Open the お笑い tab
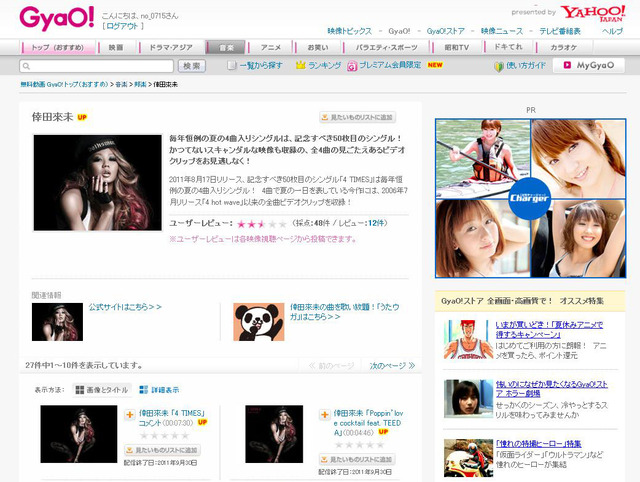The width and height of the screenshot is (640, 482). pyautogui.click(x=318, y=48)
